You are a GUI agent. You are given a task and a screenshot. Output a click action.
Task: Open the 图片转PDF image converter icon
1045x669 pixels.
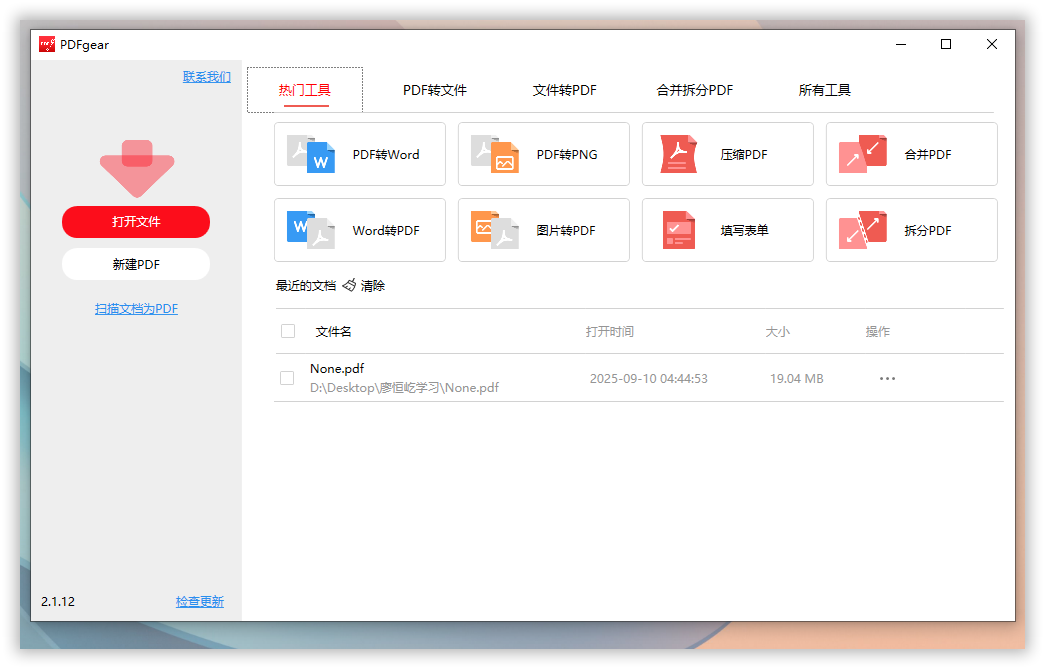click(x=495, y=231)
